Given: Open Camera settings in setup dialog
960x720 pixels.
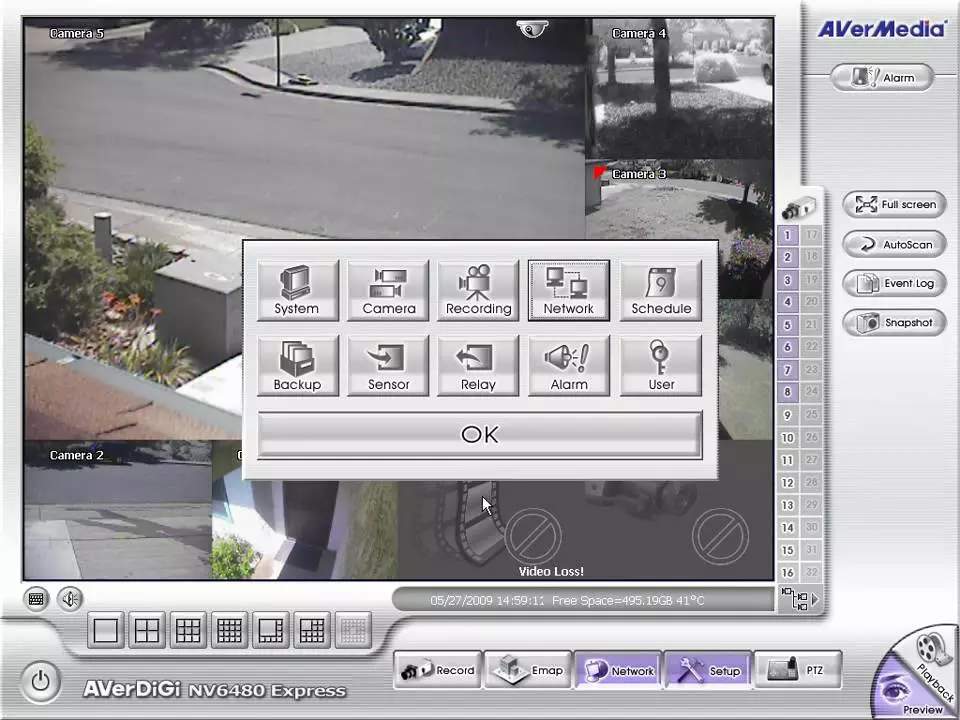Looking at the screenshot, I should [388, 291].
